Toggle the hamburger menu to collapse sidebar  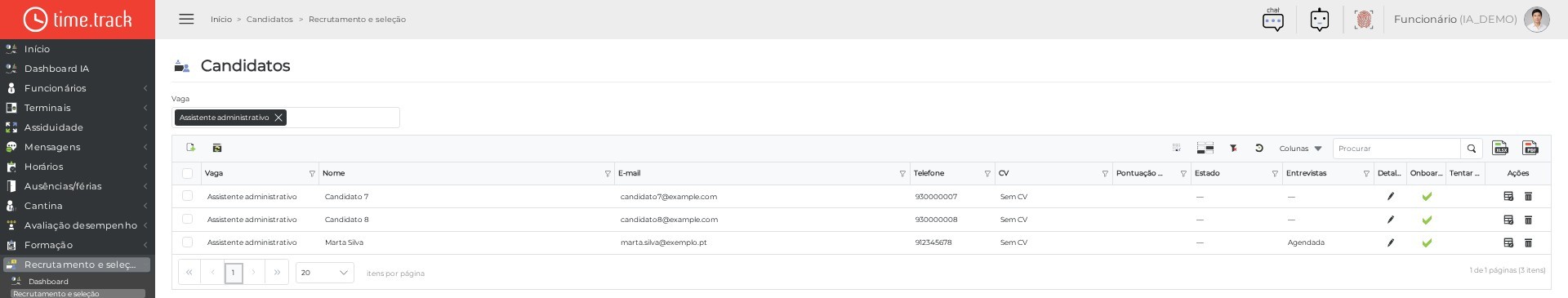tap(186, 19)
